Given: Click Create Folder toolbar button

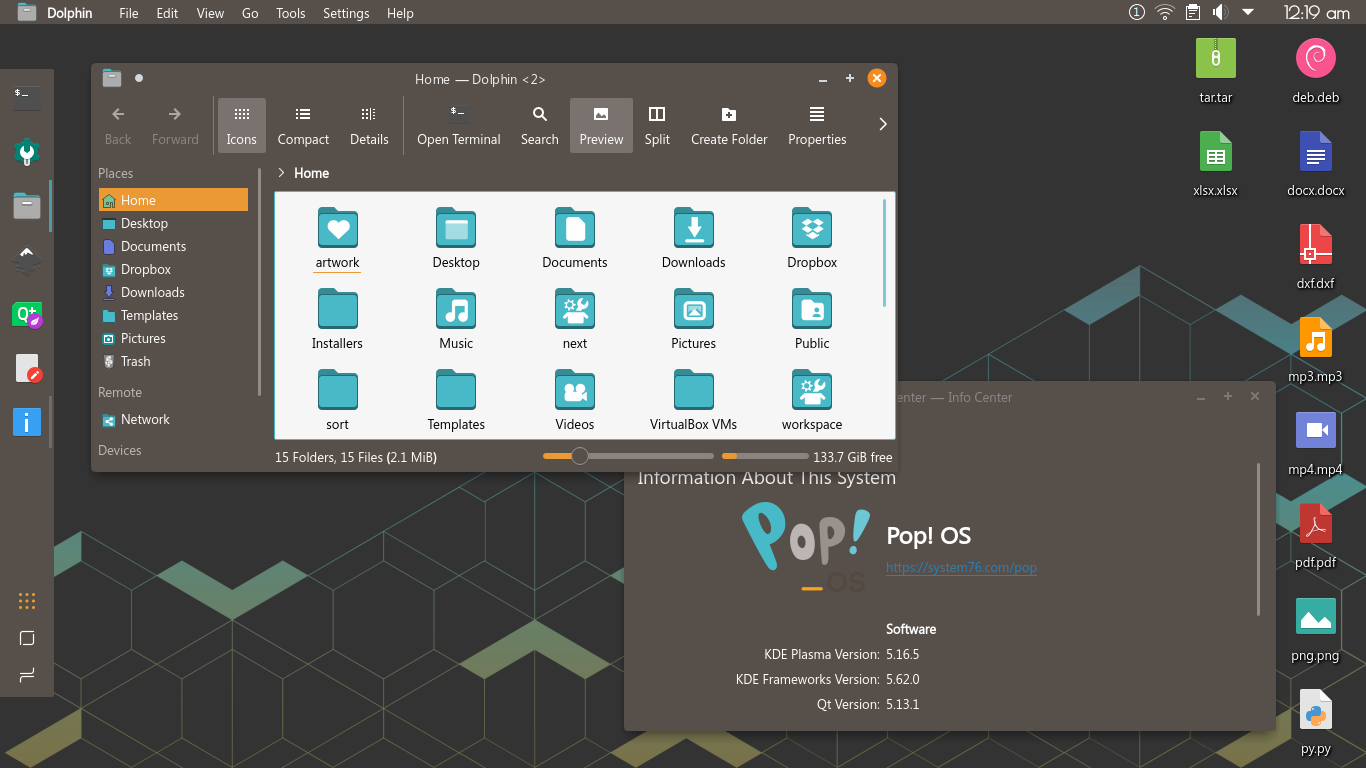Looking at the screenshot, I should 729,125.
